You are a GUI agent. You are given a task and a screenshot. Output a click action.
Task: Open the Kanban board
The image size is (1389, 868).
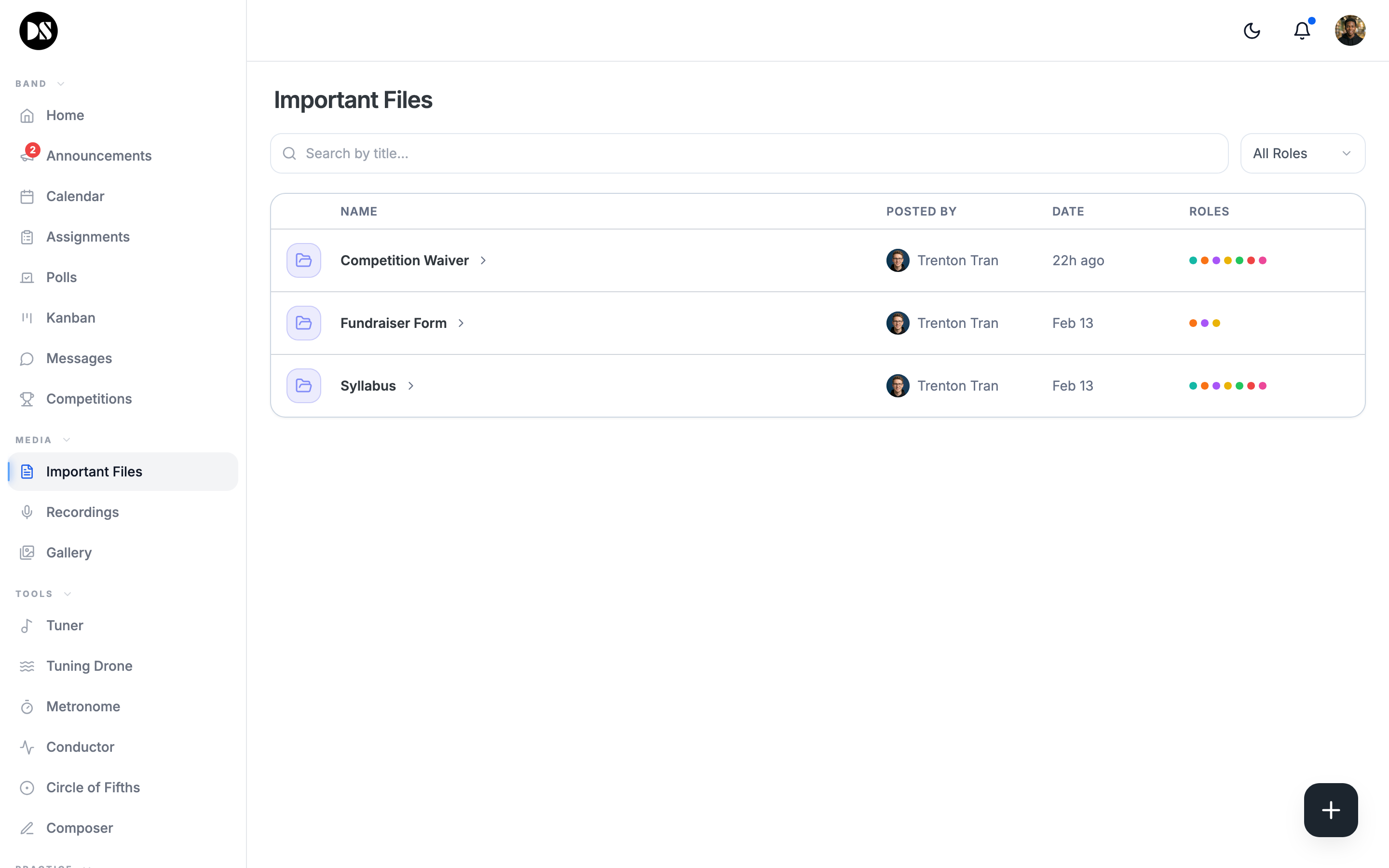coord(70,317)
